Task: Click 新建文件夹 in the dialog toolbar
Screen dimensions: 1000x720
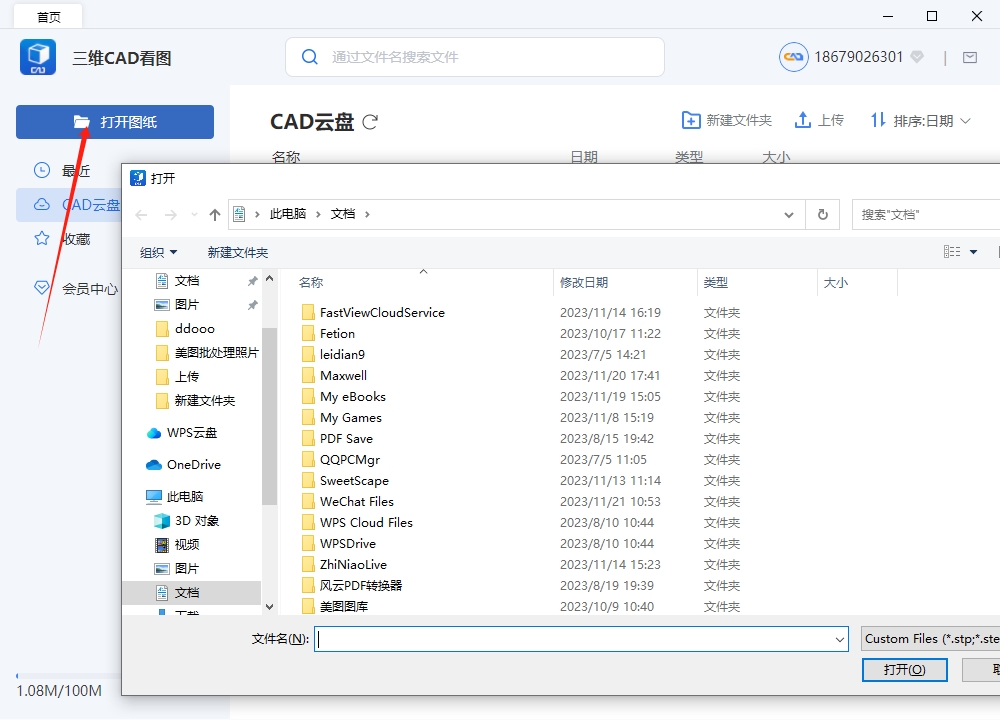Action: [x=237, y=252]
